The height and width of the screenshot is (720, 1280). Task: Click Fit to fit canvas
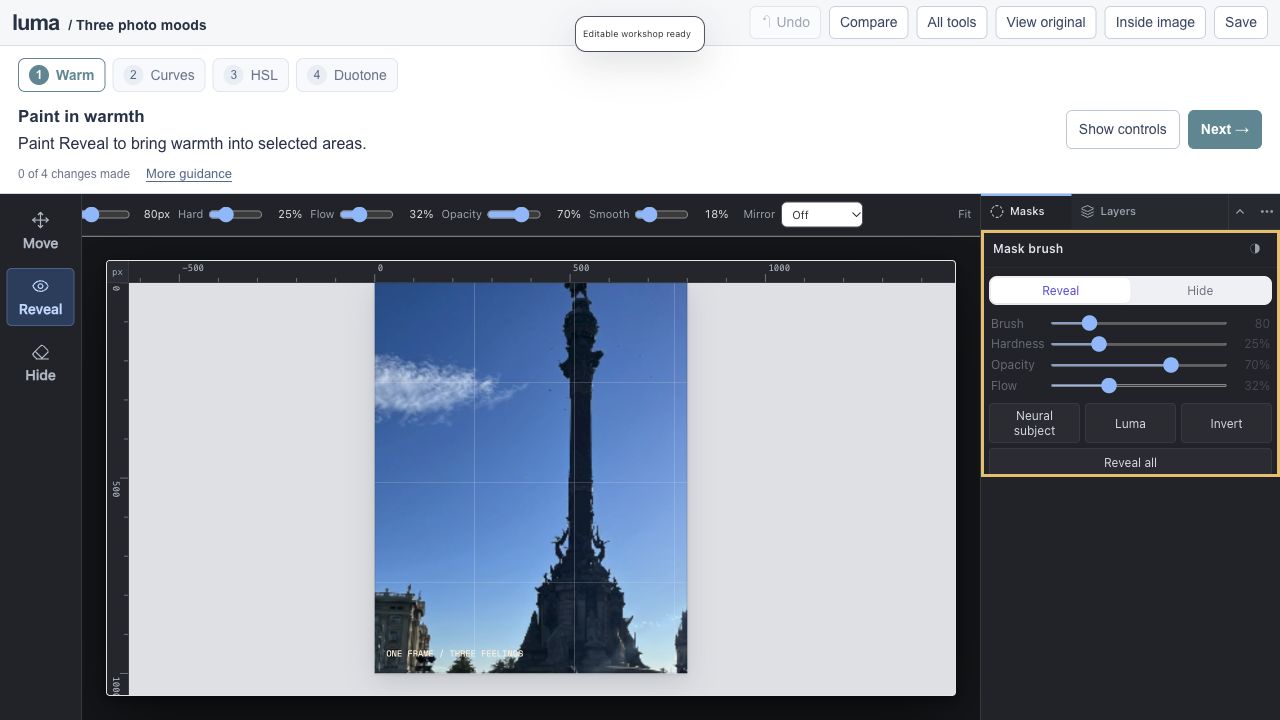(x=964, y=214)
